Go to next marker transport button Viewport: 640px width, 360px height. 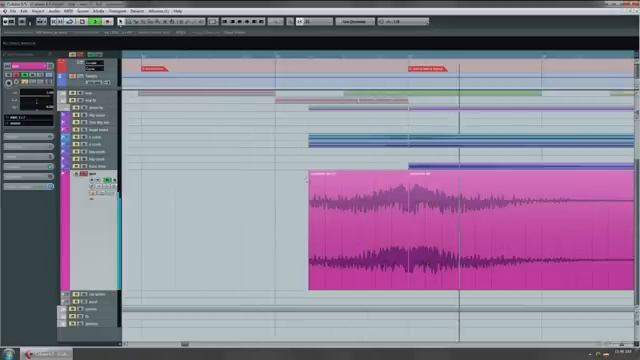(61, 22)
